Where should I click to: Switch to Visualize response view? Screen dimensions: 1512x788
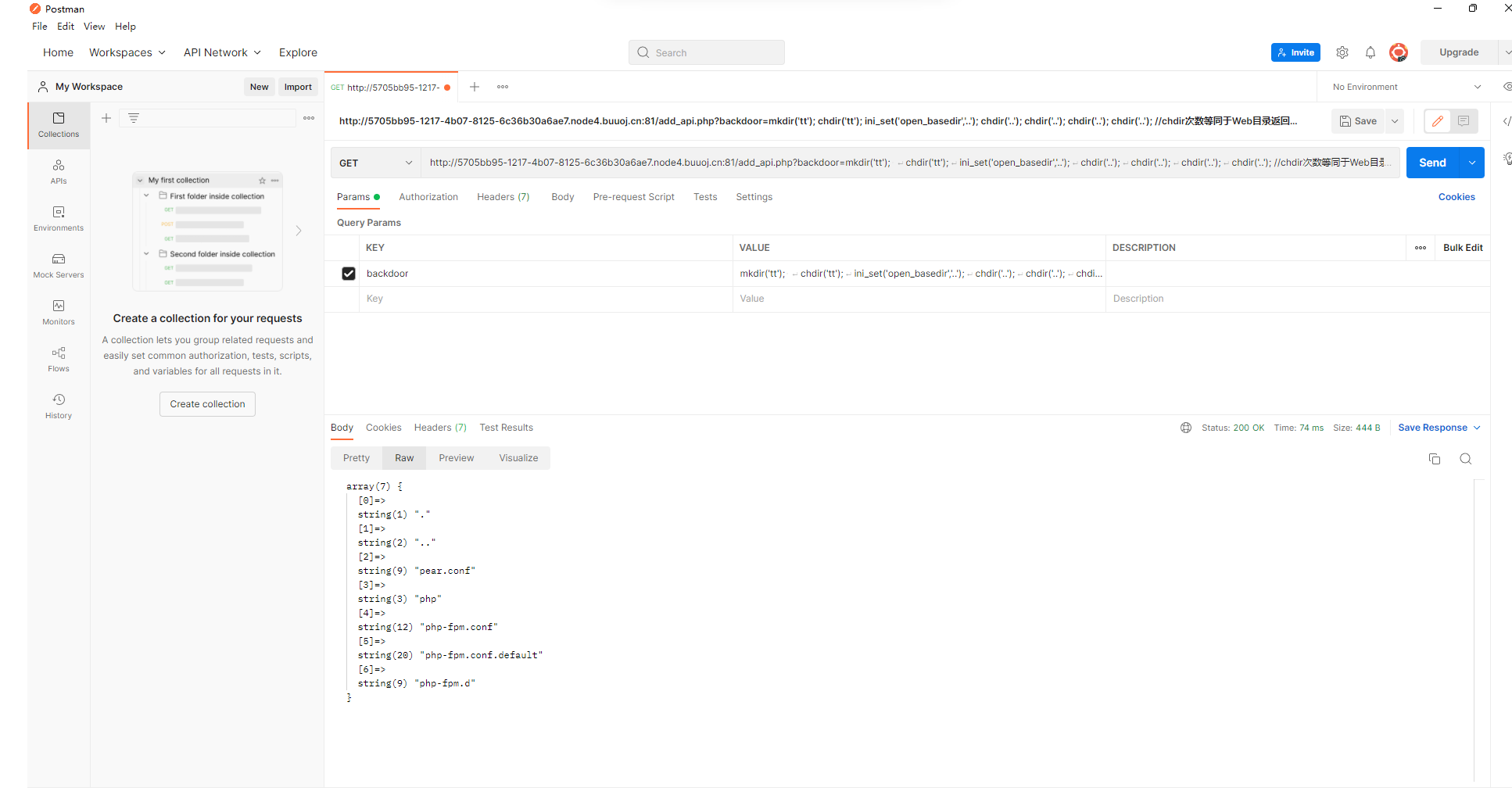(519, 458)
